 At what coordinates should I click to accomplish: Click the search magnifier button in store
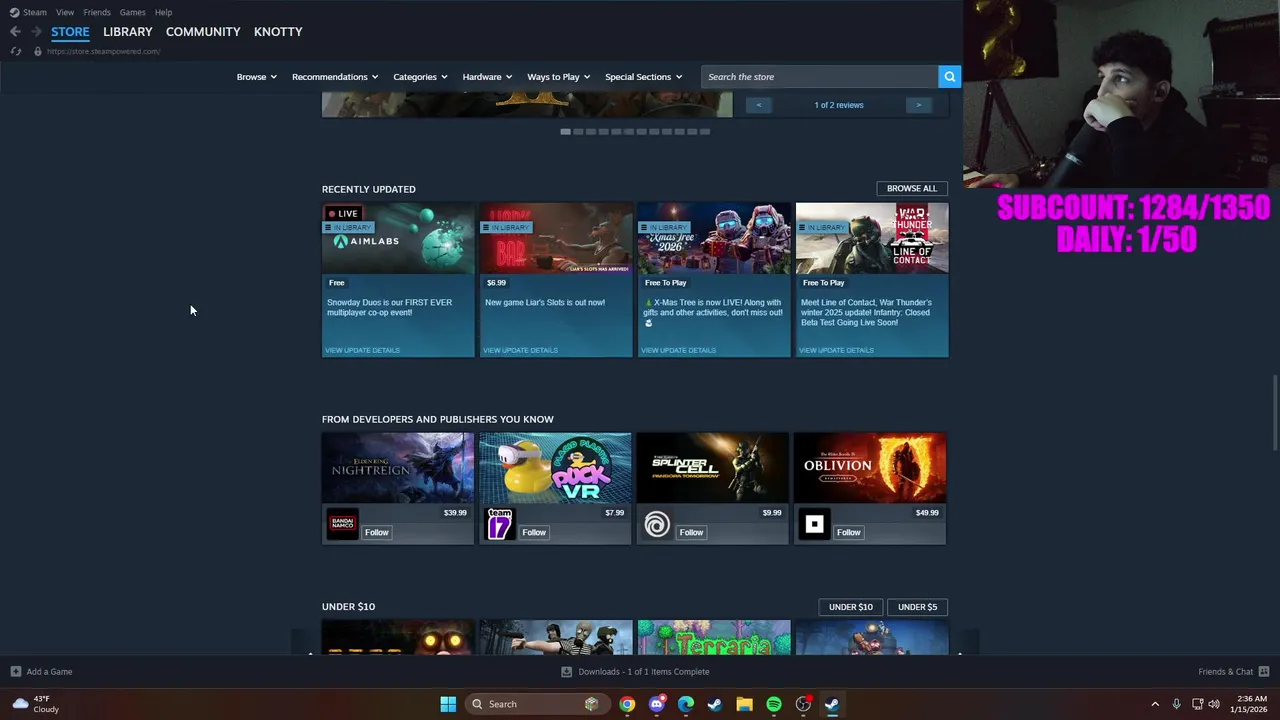(949, 77)
